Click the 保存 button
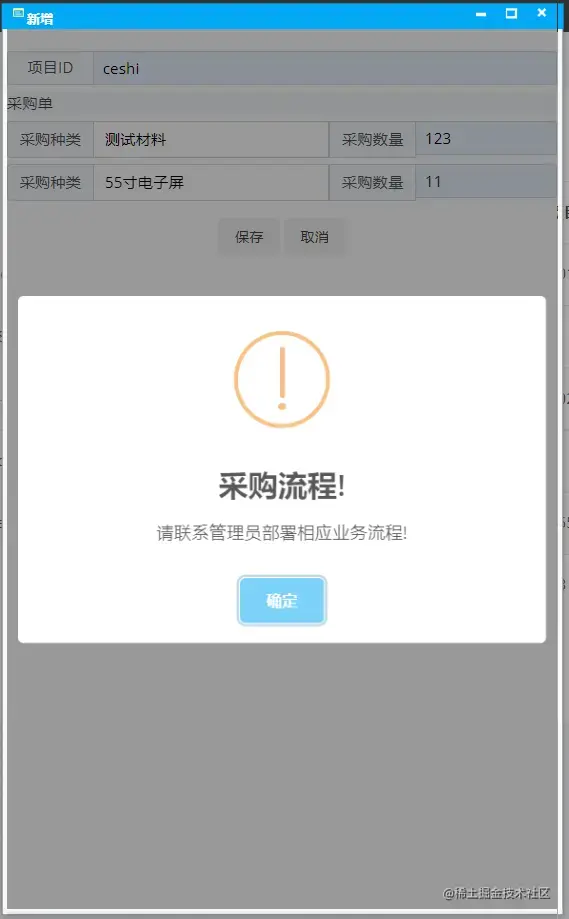Screen dimensions: 569x919 [x=249, y=237]
